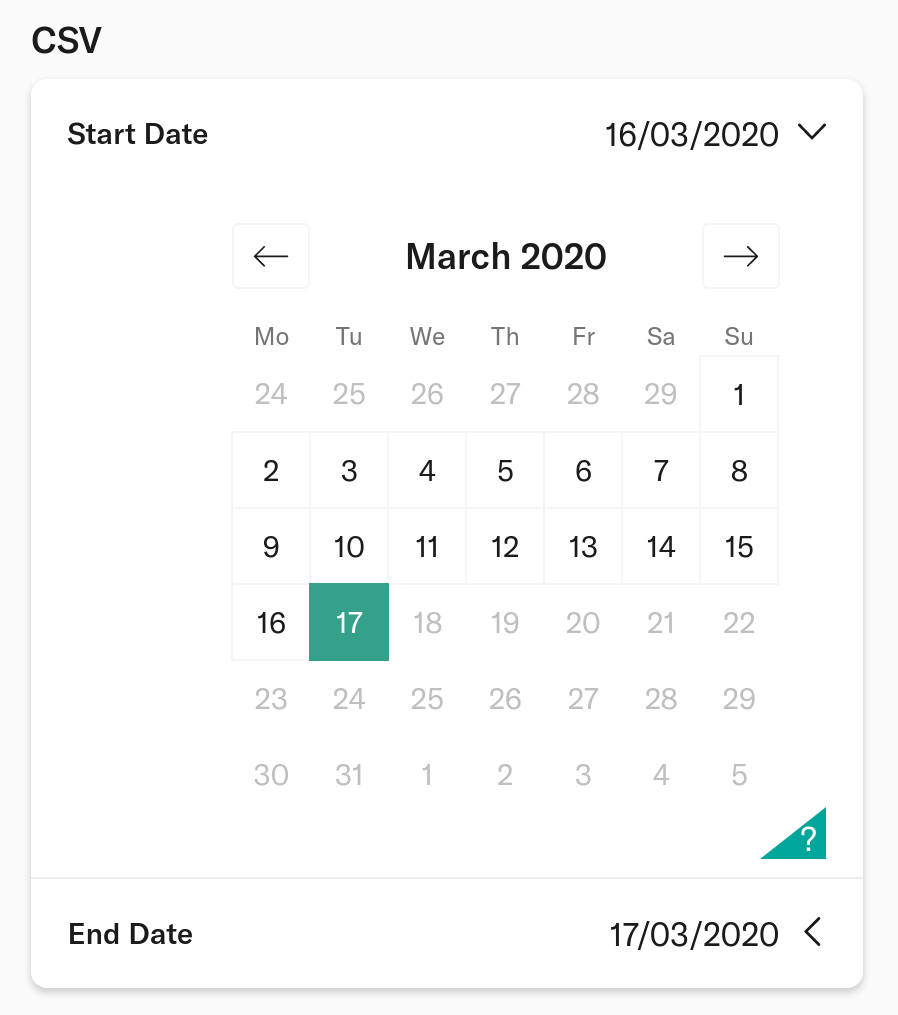Select day 9 on Monday column
The height and width of the screenshot is (1015, 898).
coord(271,546)
